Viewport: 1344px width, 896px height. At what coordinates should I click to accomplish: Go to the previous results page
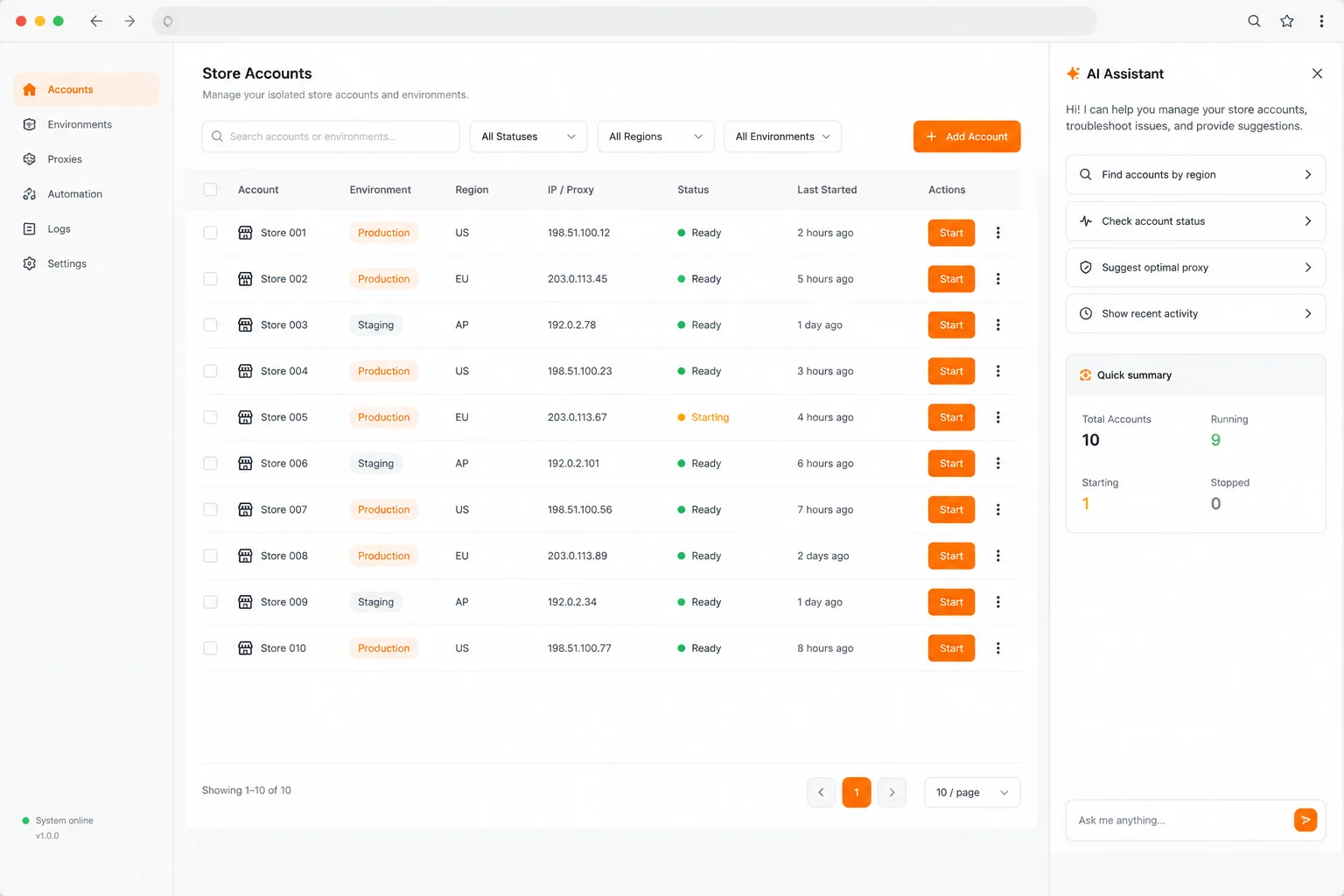pyautogui.click(x=821, y=793)
